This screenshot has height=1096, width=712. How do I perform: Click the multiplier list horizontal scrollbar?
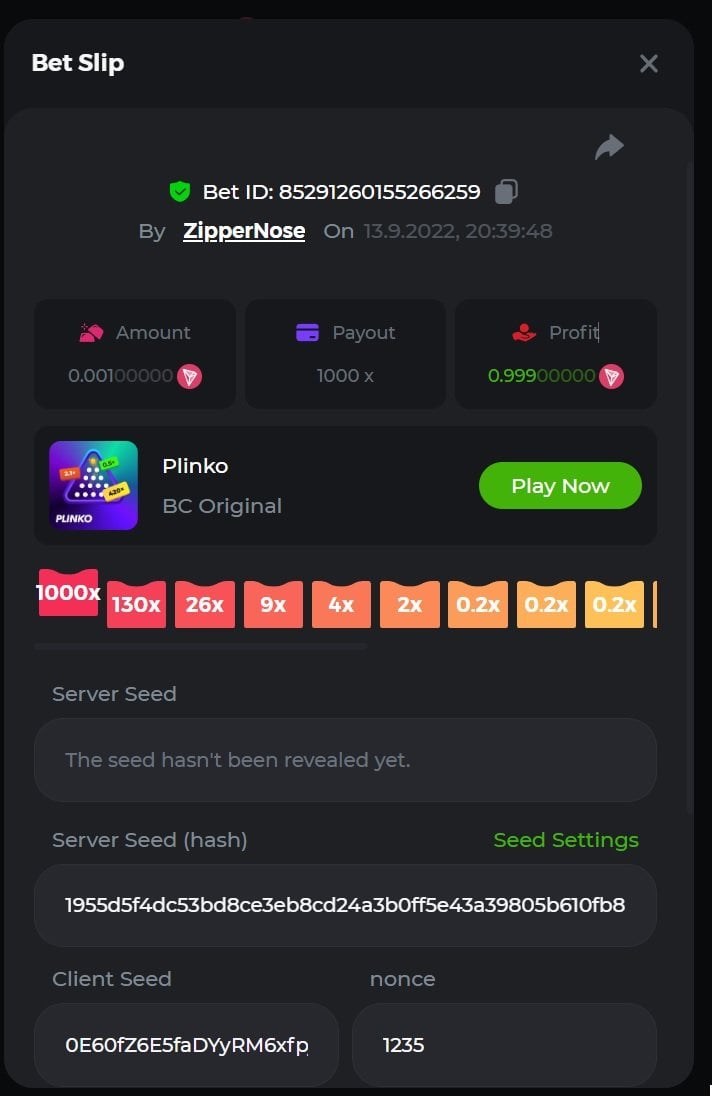click(x=200, y=647)
